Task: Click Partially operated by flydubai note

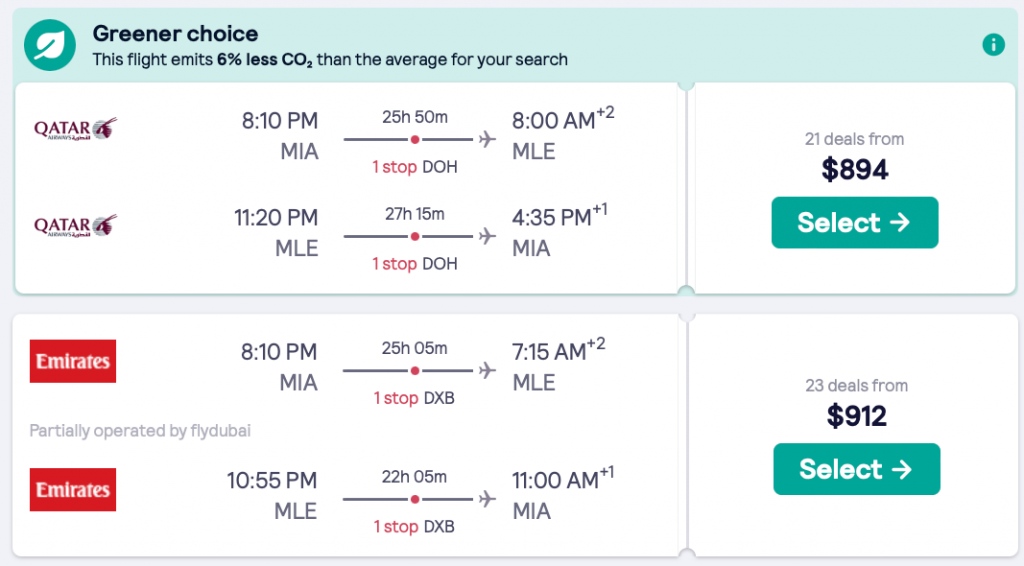Action: pyautogui.click(x=139, y=431)
